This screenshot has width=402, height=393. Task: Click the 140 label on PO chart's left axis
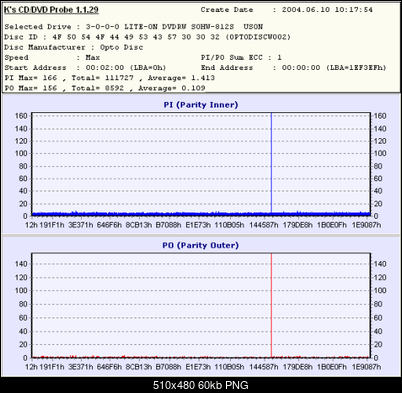[x=21, y=264]
